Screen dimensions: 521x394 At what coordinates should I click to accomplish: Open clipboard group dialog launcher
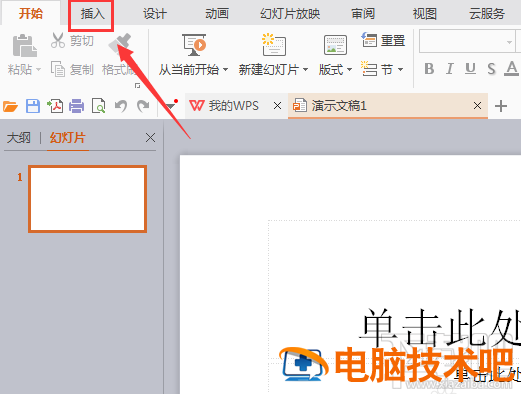137,86
